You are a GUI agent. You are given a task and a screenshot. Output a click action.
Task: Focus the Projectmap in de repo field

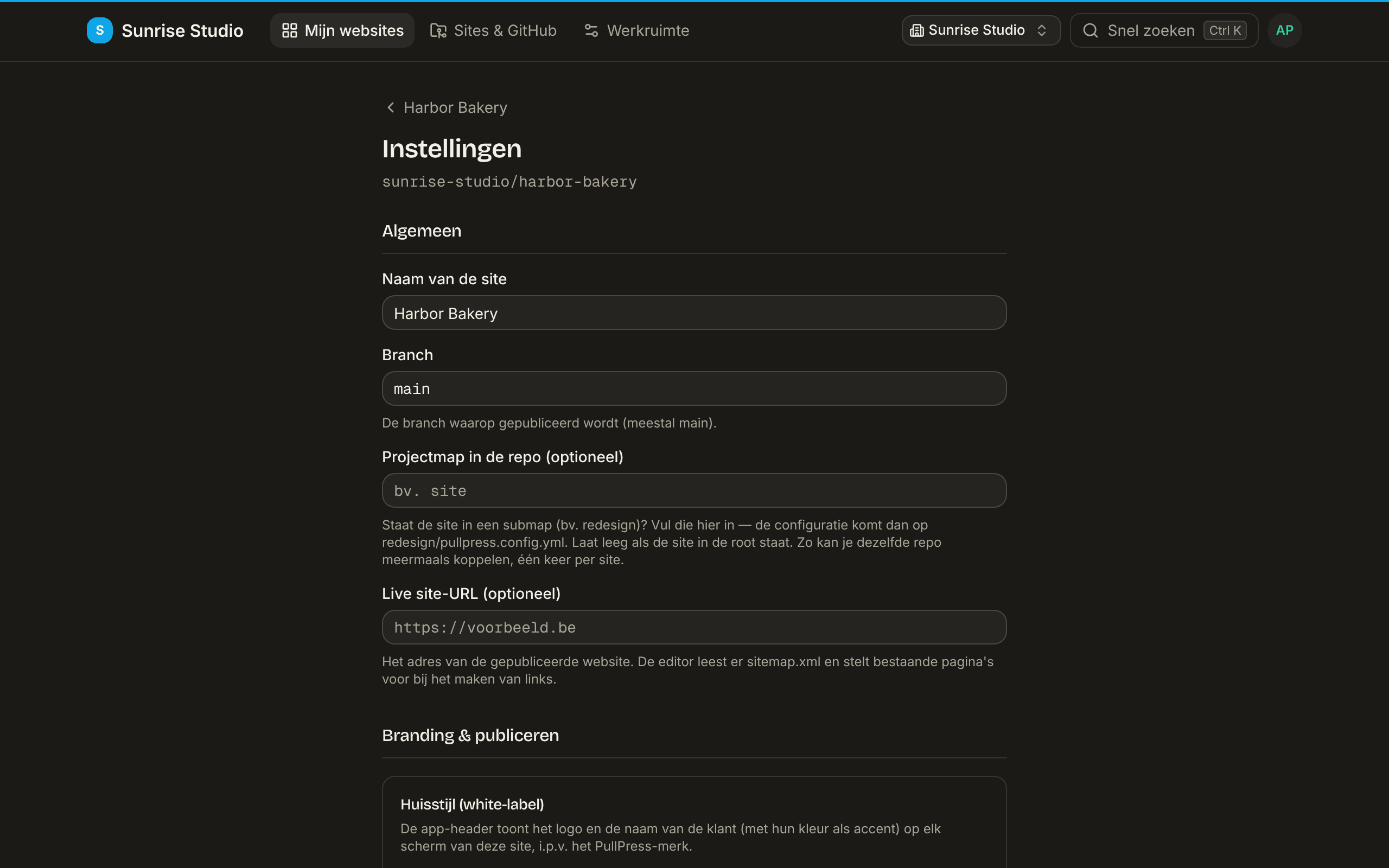[694, 491]
